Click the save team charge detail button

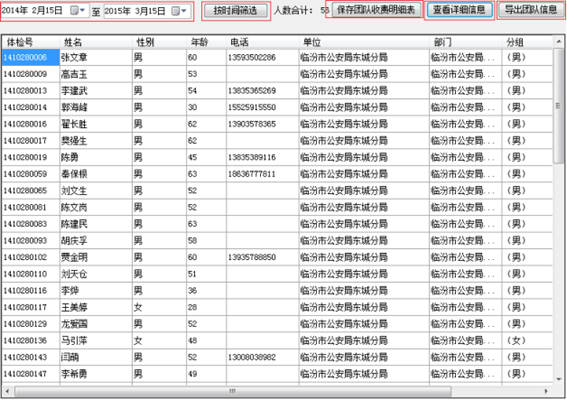tap(376, 10)
